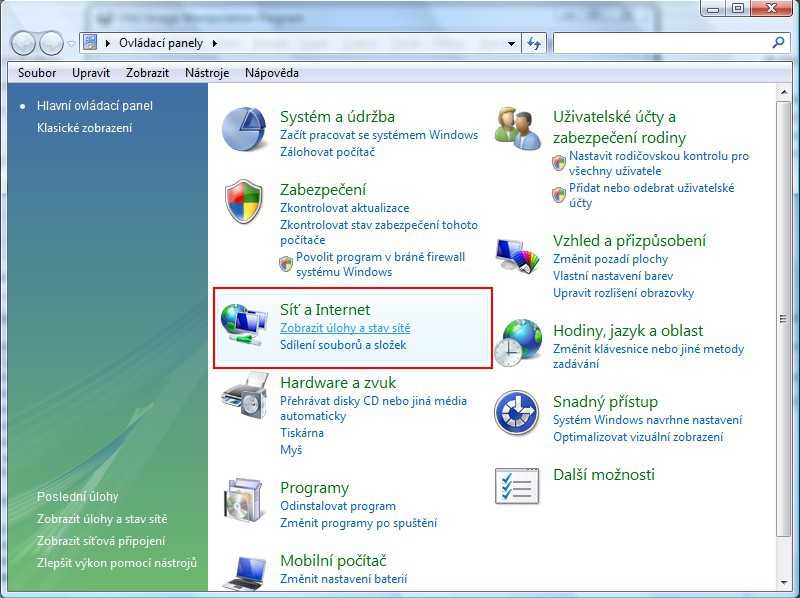Open the Zobrazit menu
Viewport: 800px width, 598px height.
tap(147, 73)
